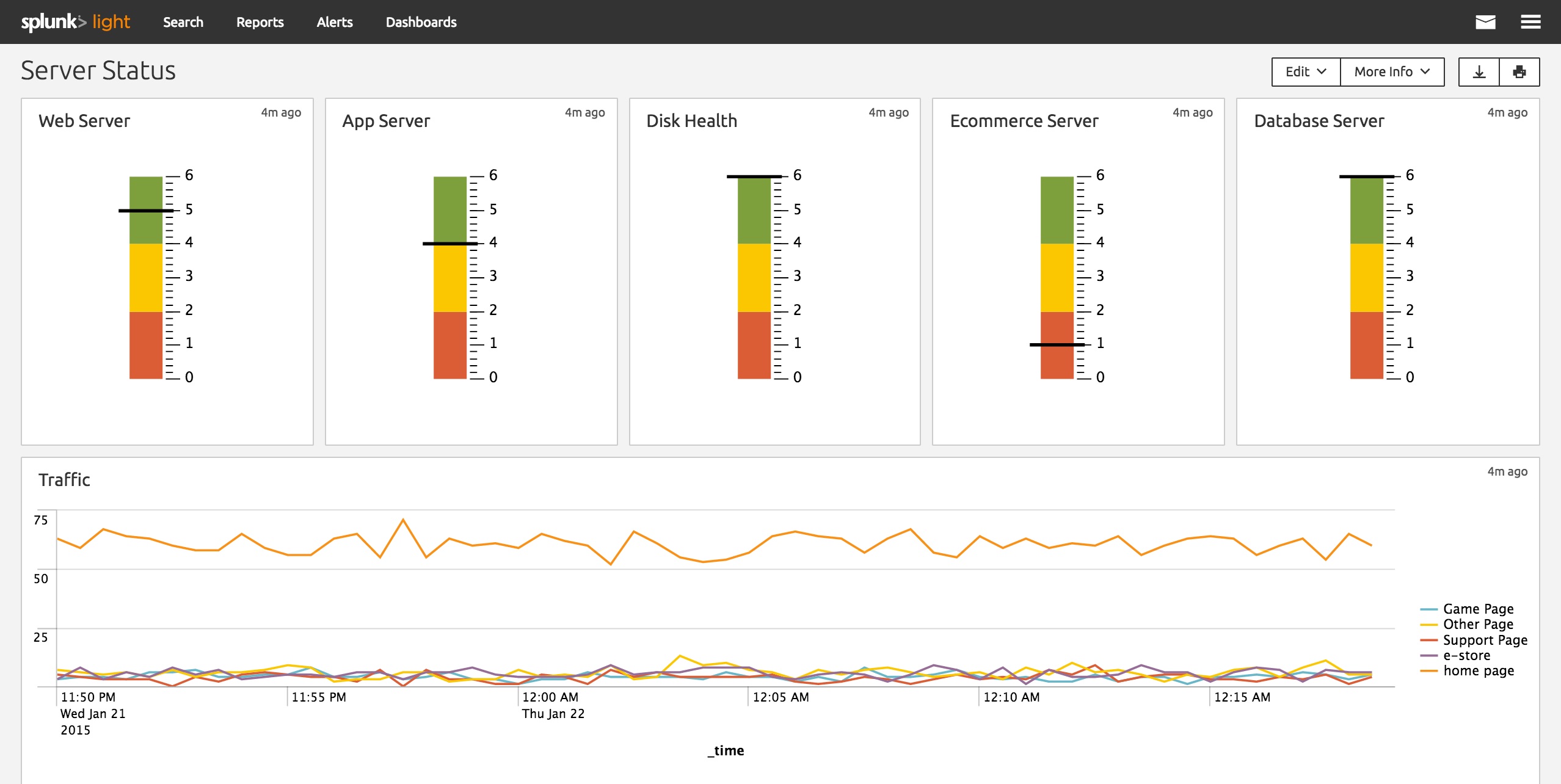The height and width of the screenshot is (784, 1561).
Task: Click the splunk light logo
Action: (75, 22)
